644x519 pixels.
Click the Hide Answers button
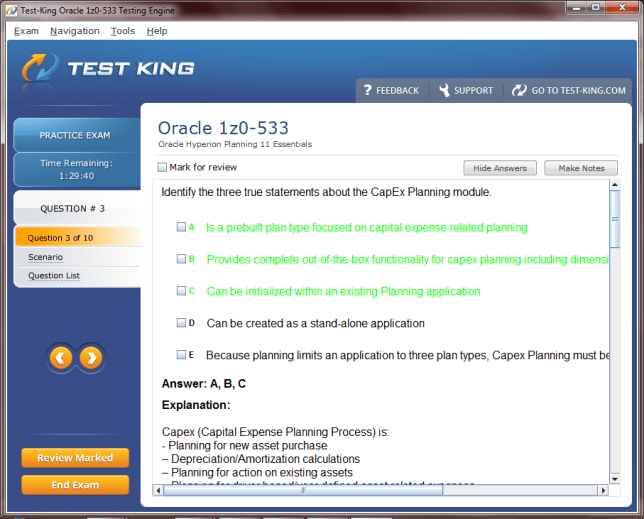500,168
